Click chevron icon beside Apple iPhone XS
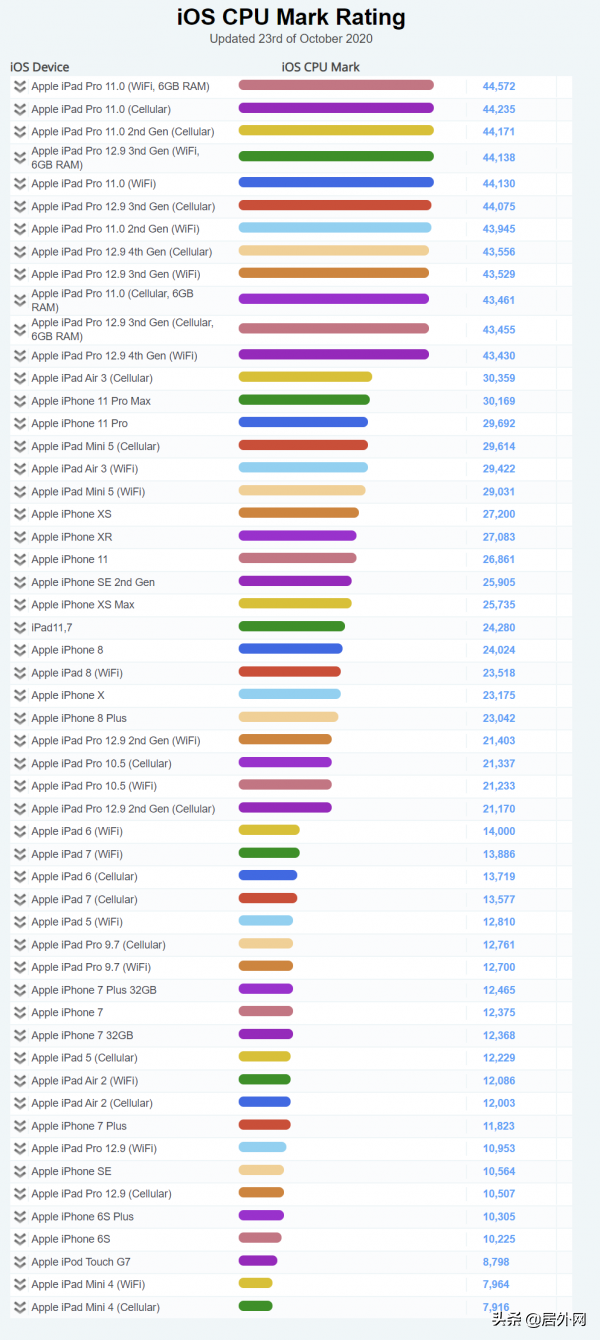Image resolution: width=600 pixels, height=1340 pixels. click(19, 514)
